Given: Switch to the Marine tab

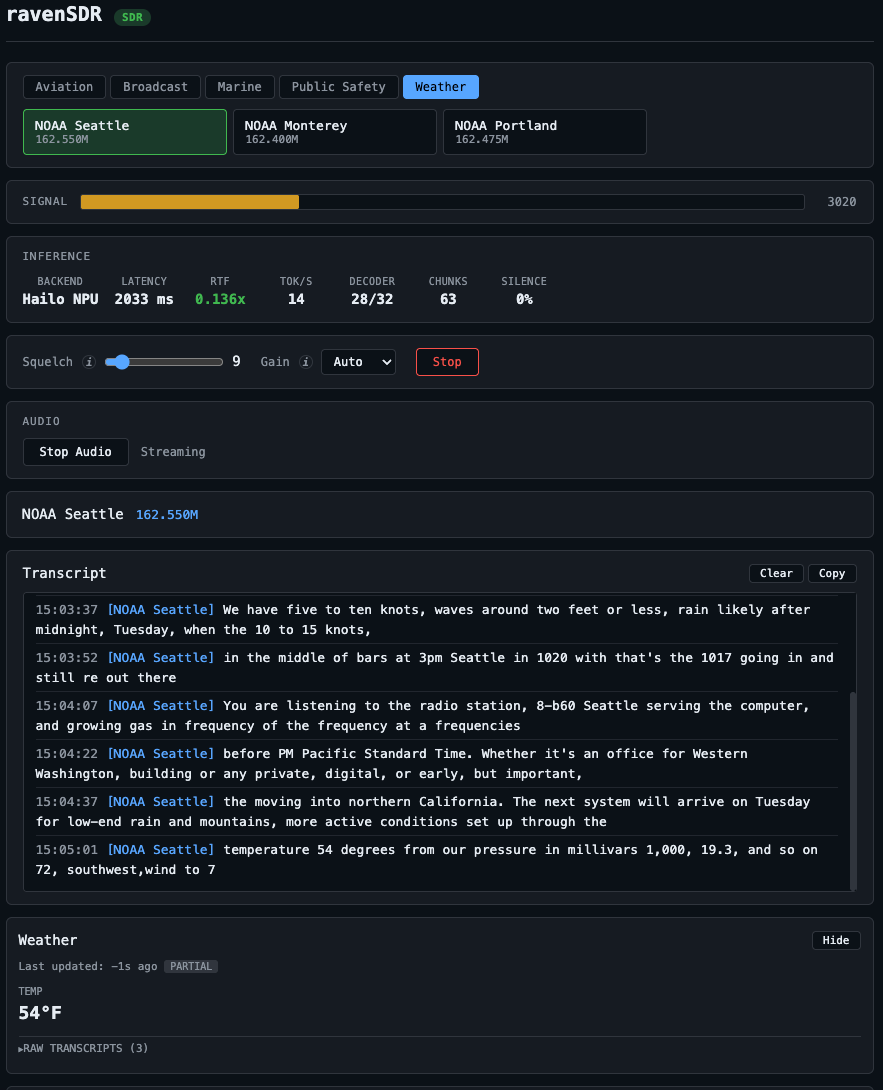Looking at the screenshot, I should [239, 87].
